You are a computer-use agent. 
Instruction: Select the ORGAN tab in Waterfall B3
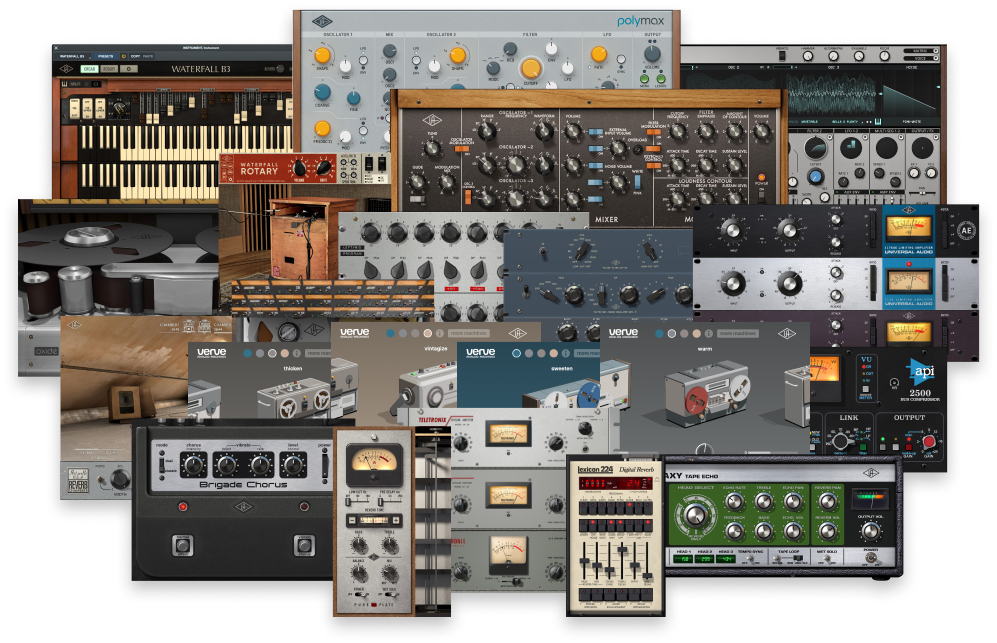coord(88,69)
